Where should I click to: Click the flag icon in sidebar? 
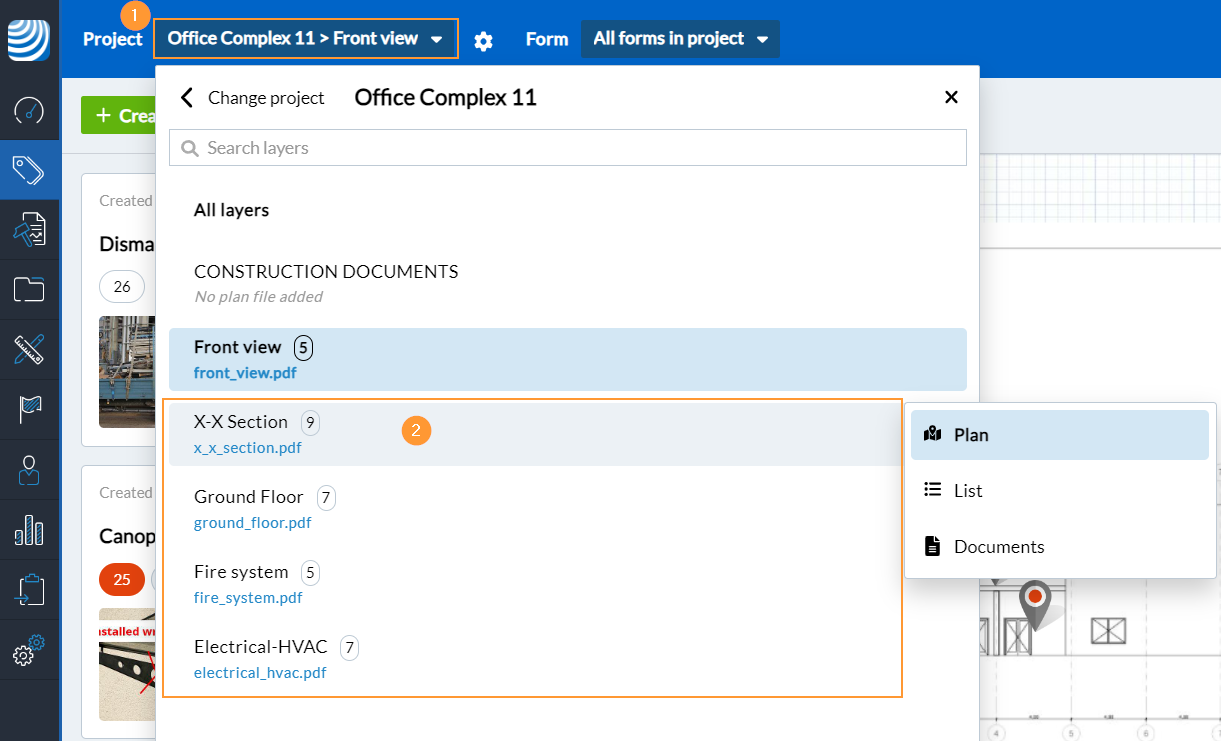click(29, 409)
